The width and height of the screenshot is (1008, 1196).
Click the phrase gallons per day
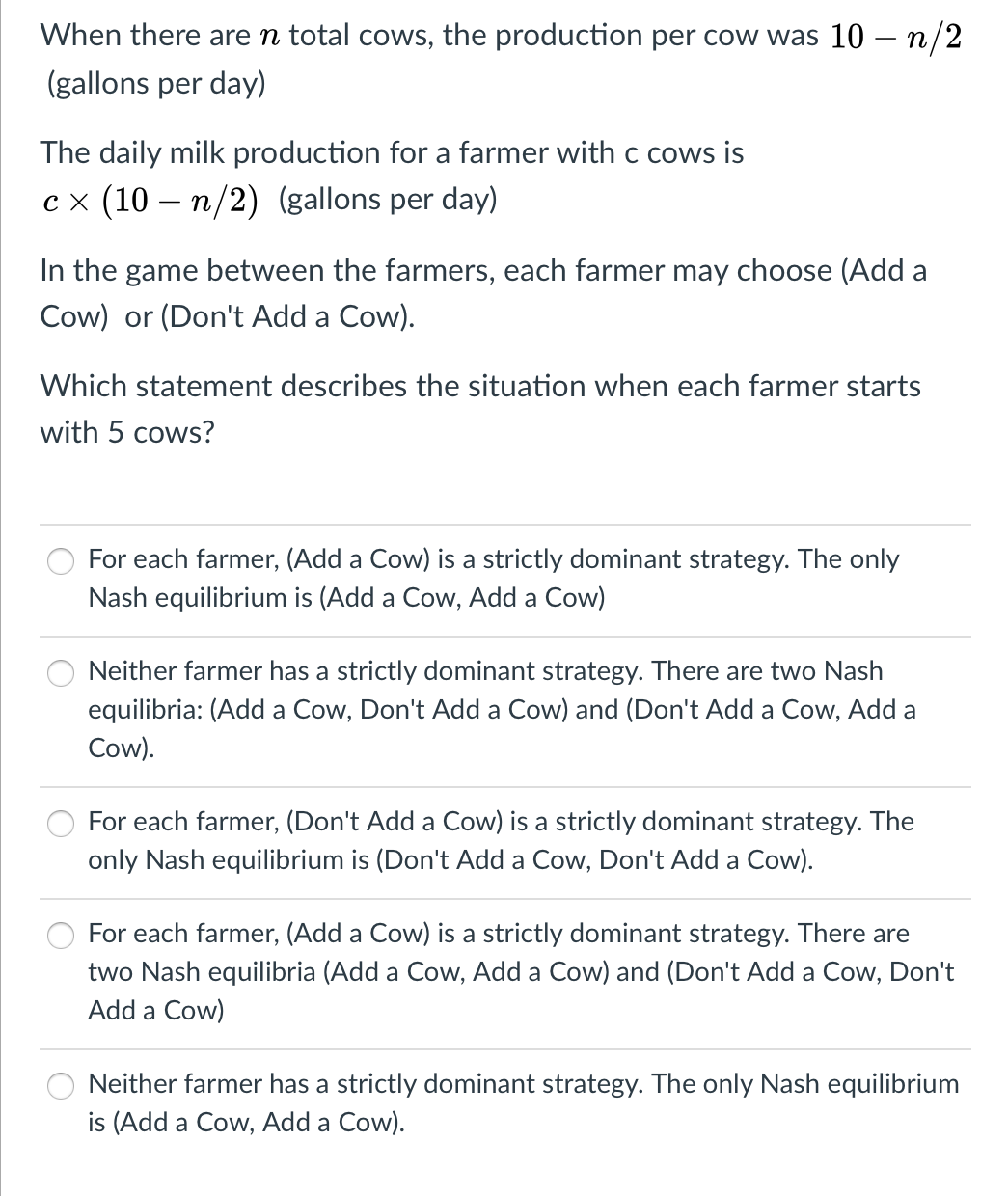coord(151,84)
